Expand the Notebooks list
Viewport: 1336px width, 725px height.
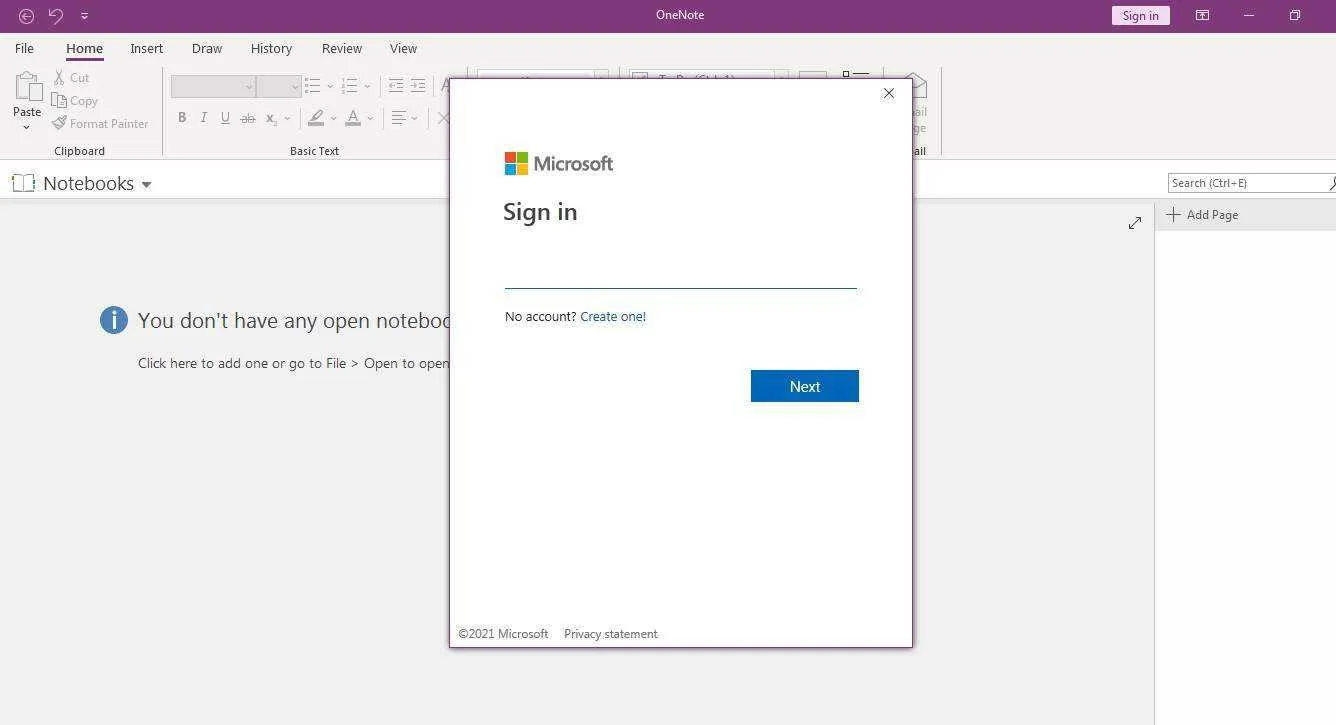click(146, 185)
